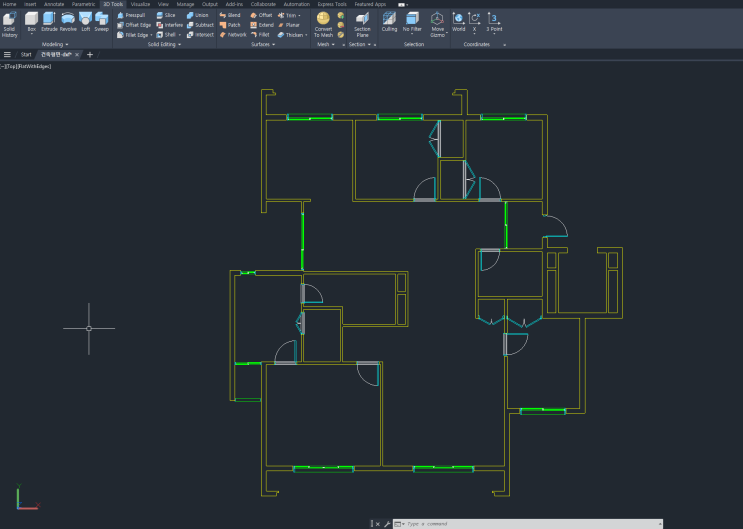
Task: Activate the Slice tool
Action: [x=166, y=15]
